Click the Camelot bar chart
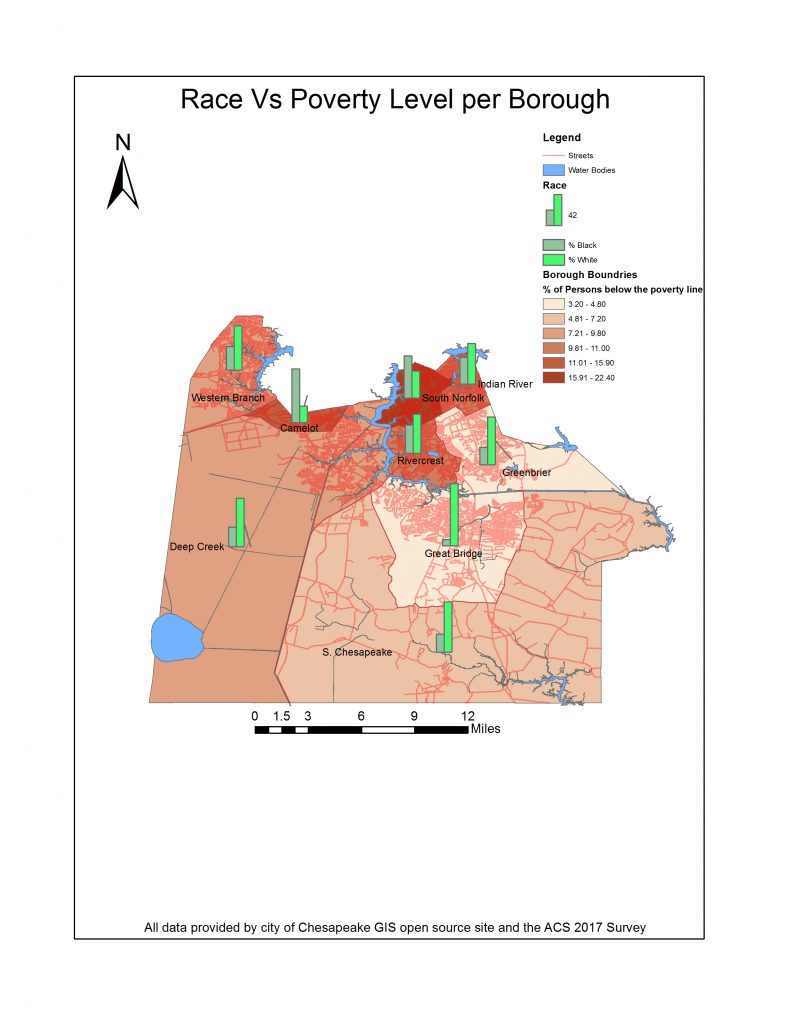 click(x=299, y=396)
